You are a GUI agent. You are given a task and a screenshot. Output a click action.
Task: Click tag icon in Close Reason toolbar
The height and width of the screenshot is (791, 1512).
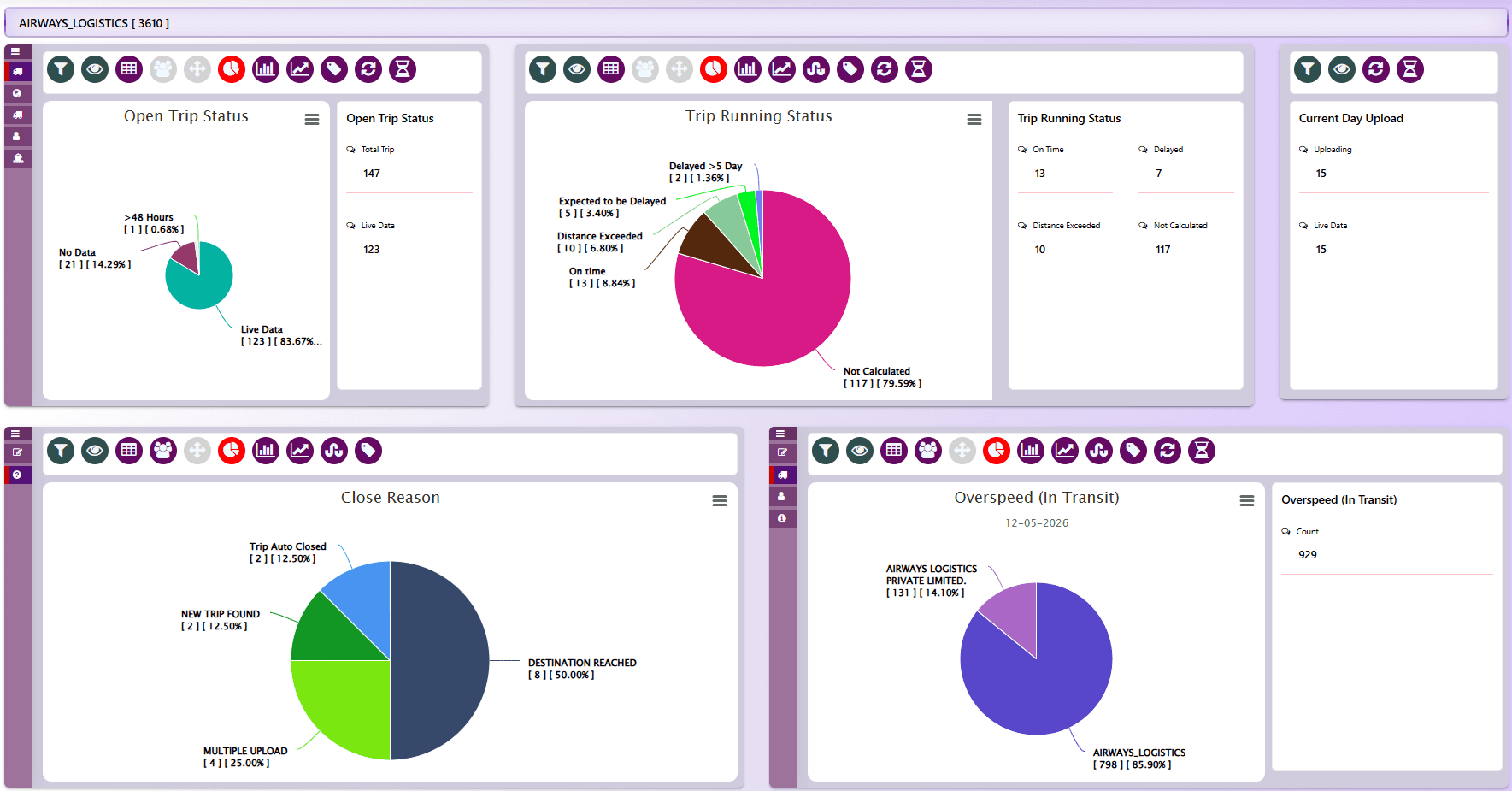[x=368, y=451]
